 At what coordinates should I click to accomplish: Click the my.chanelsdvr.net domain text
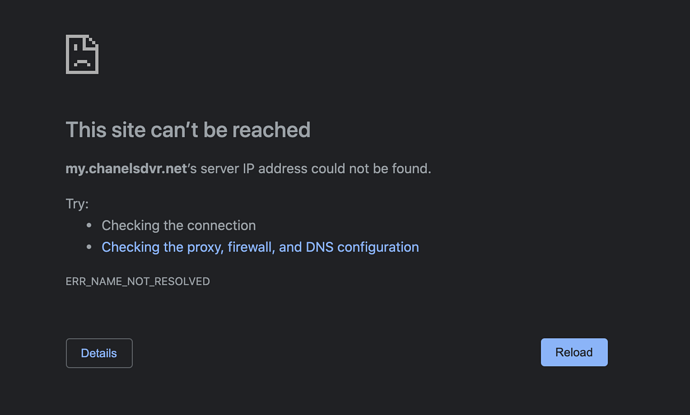126,169
